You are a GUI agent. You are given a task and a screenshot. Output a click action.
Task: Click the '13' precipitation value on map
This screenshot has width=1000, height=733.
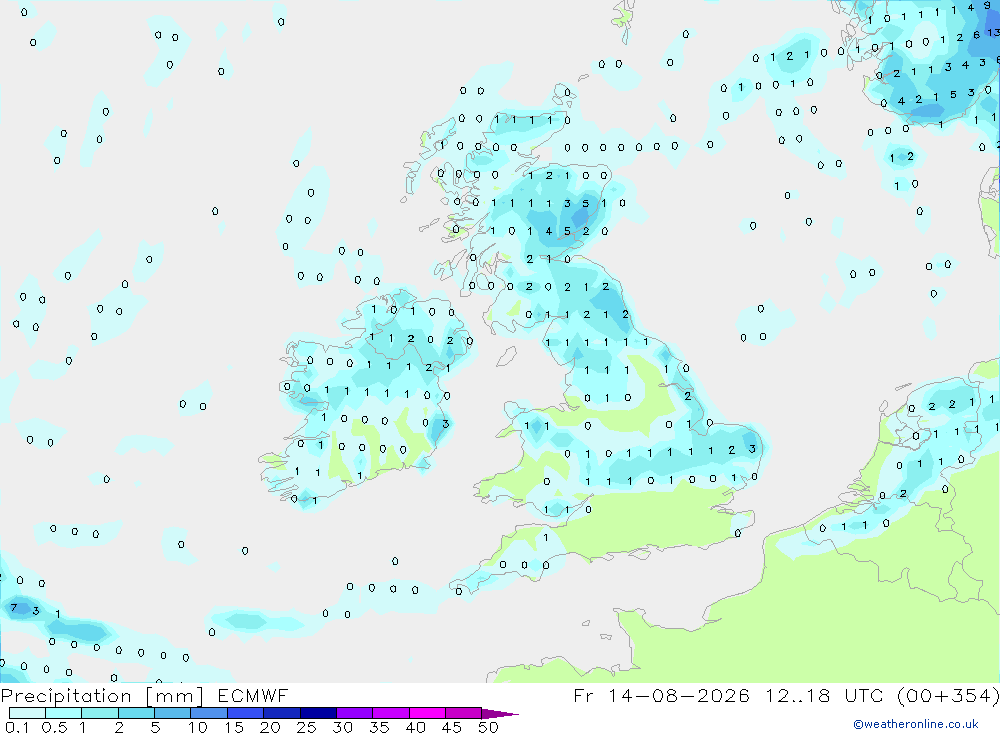(x=994, y=32)
